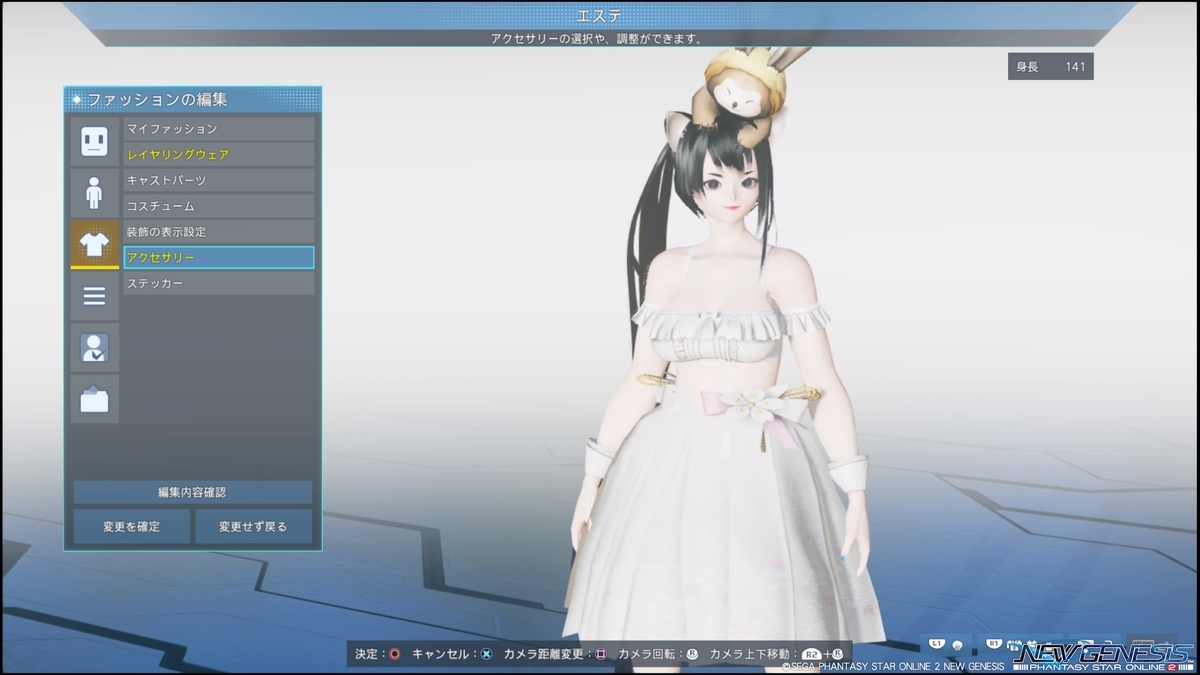Click the 編集内容確認 button

(192, 492)
